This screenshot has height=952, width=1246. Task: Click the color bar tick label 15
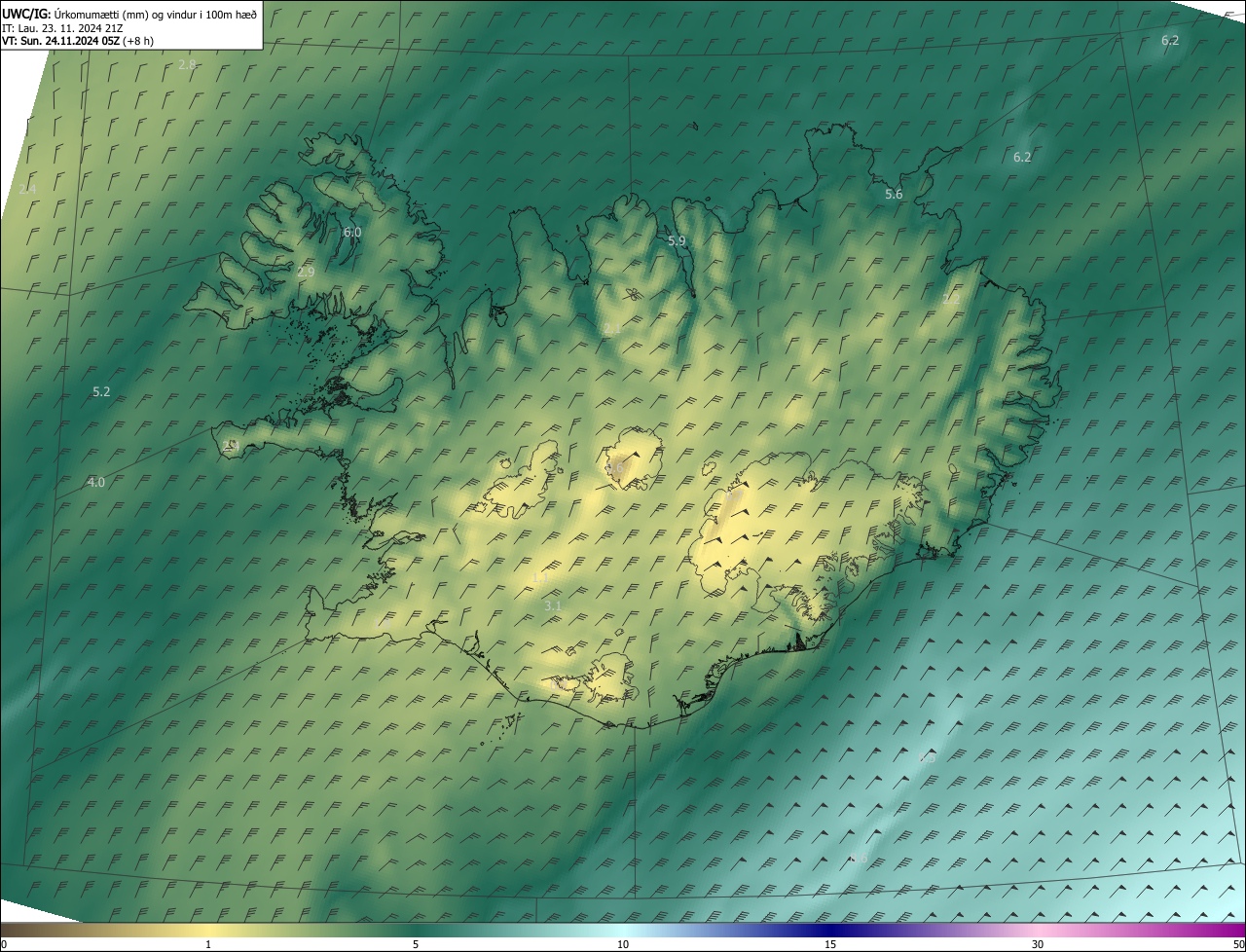coord(830,945)
